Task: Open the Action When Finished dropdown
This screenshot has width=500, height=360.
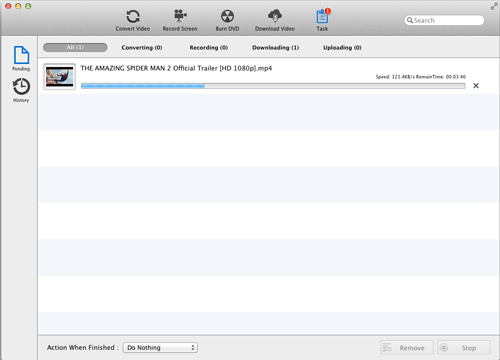Action: point(160,347)
